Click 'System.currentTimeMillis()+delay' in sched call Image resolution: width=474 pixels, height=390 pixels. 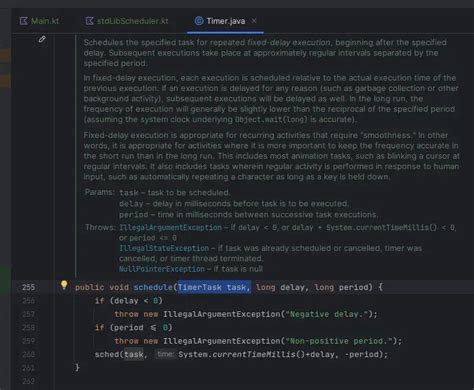tap(256, 354)
